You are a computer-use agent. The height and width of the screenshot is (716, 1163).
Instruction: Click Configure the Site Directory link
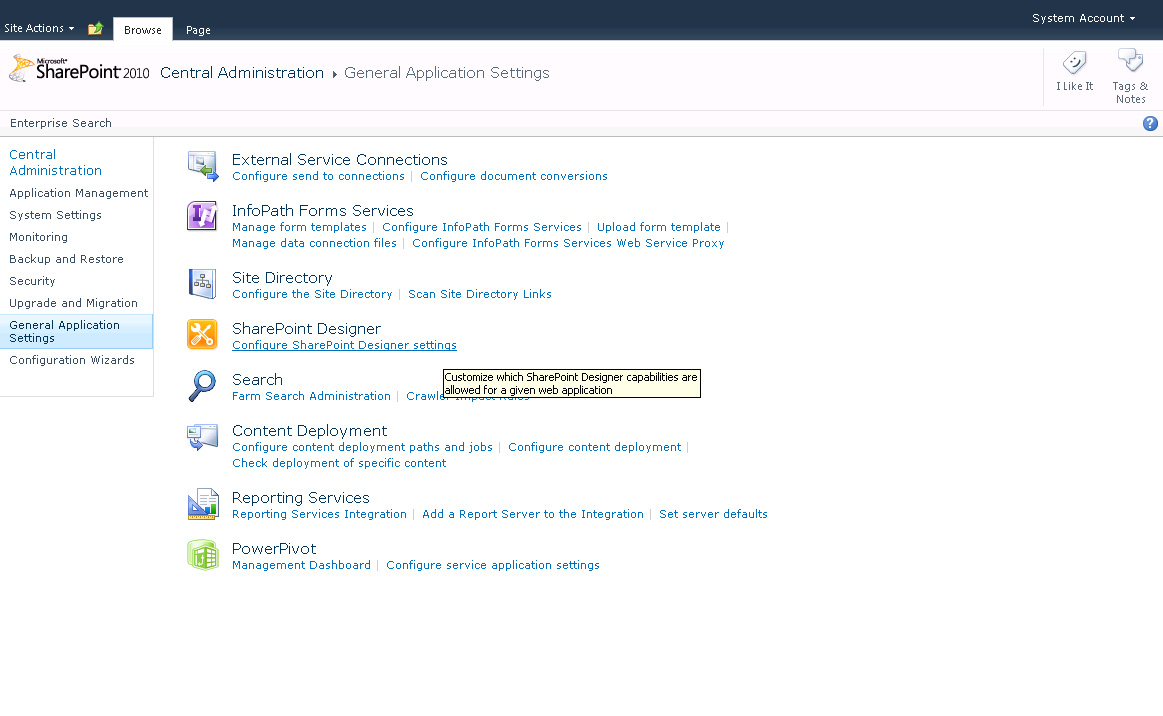pyautogui.click(x=312, y=294)
